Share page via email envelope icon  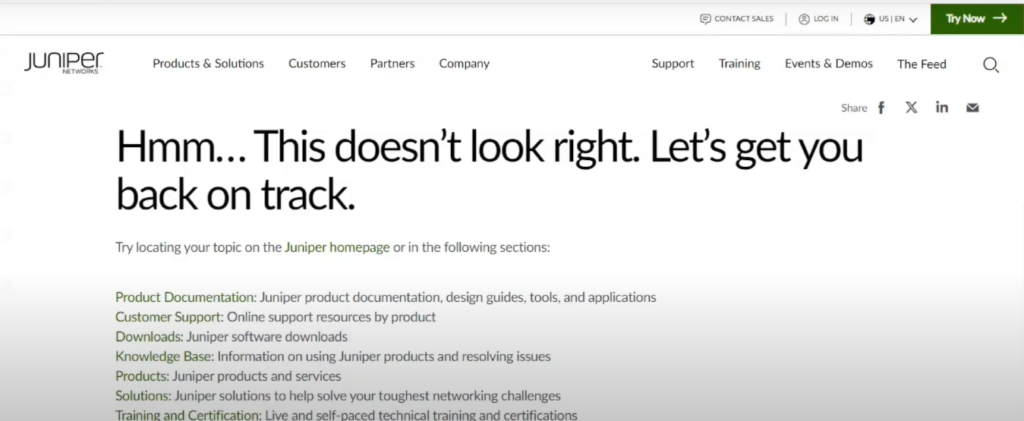pos(972,108)
